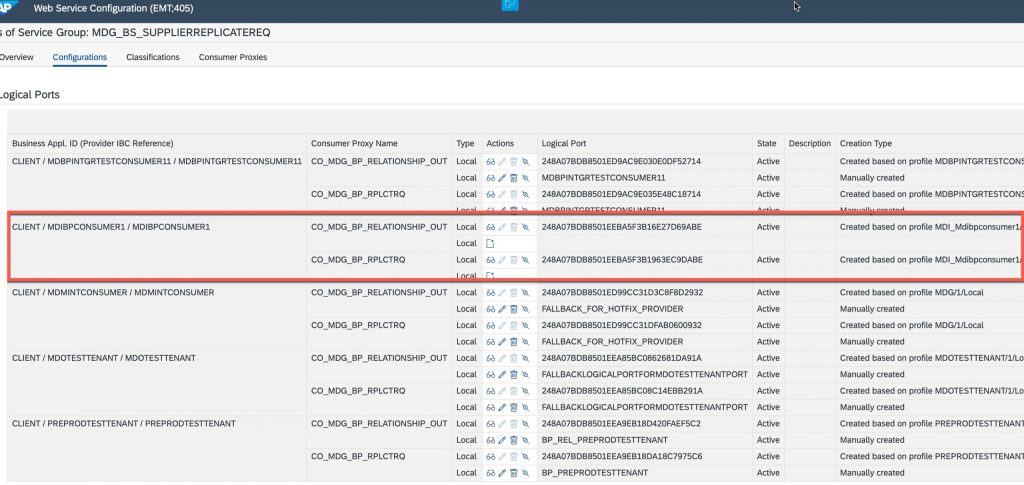Viewport: 1024px width, 485px height.
Task: Click crossed-out eye icon for port ending 27D69ABE
Action: coord(525,227)
